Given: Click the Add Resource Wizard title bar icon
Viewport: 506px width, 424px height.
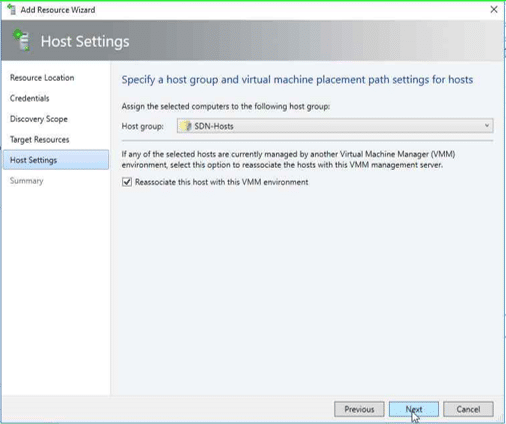Looking at the screenshot, I should (x=12, y=9).
